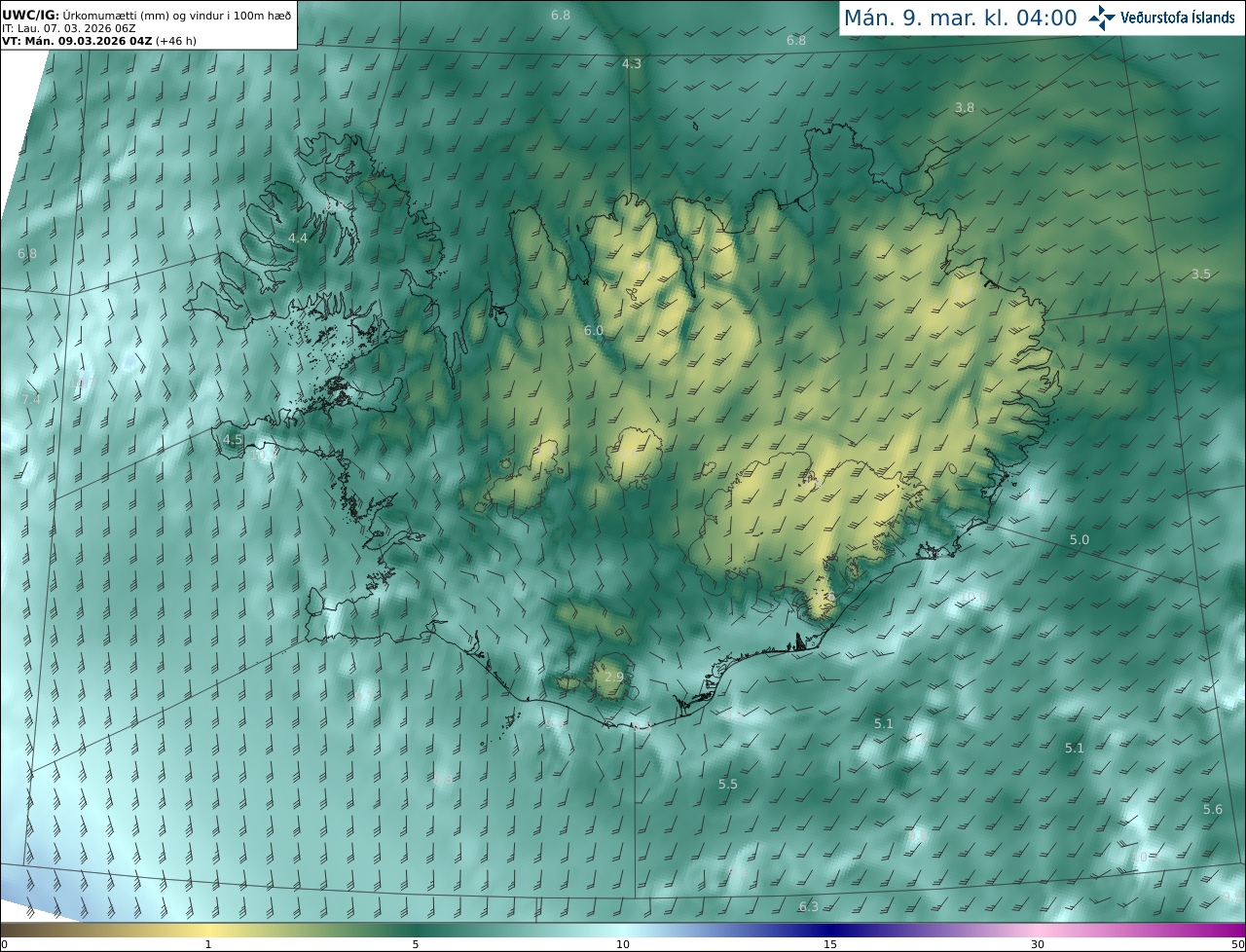Screen dimensions: 1246x952
Task: Click the 3.5 value label
Action: [1201, 275]
